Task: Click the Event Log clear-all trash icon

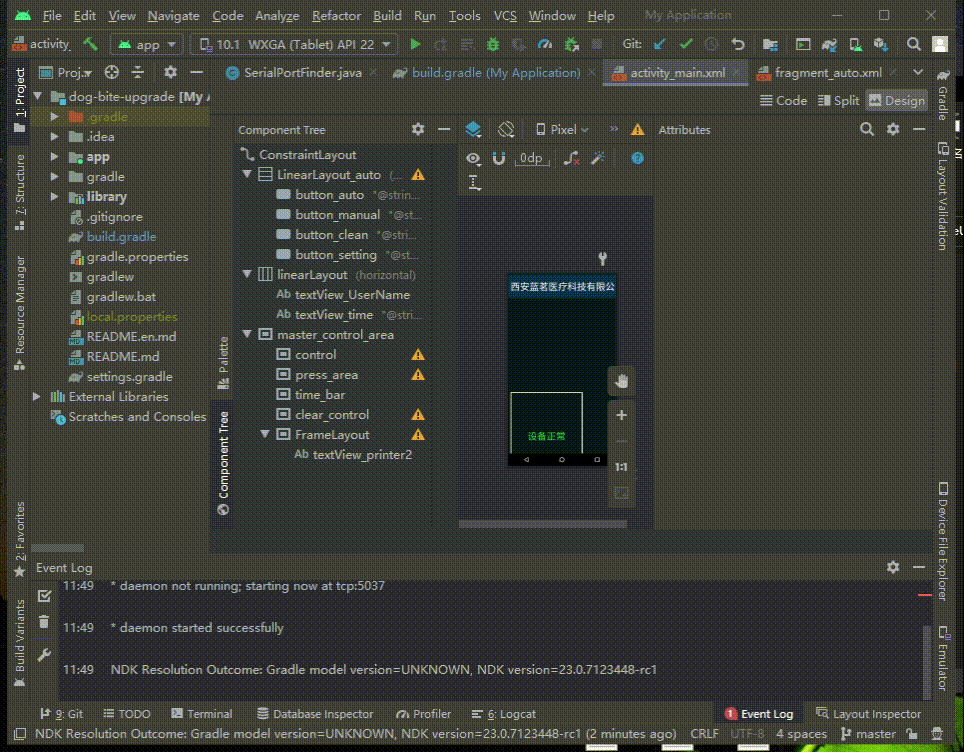Action: pyautogui.click(x=44, y=622)
